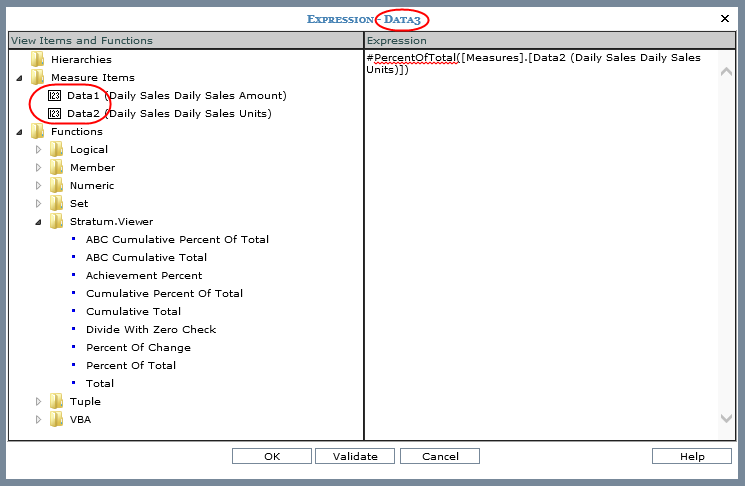Select the Total function item

click(x=100, y=384)
